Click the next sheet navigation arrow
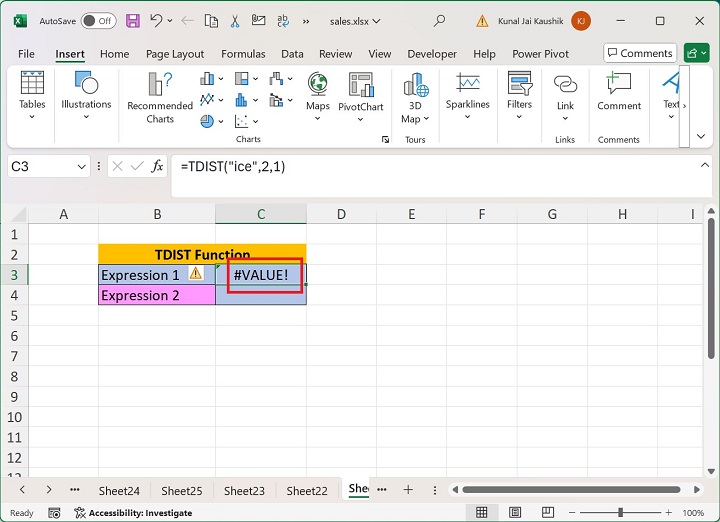The width and height of the screenshot is (720, 522). (x=49, y=490)
